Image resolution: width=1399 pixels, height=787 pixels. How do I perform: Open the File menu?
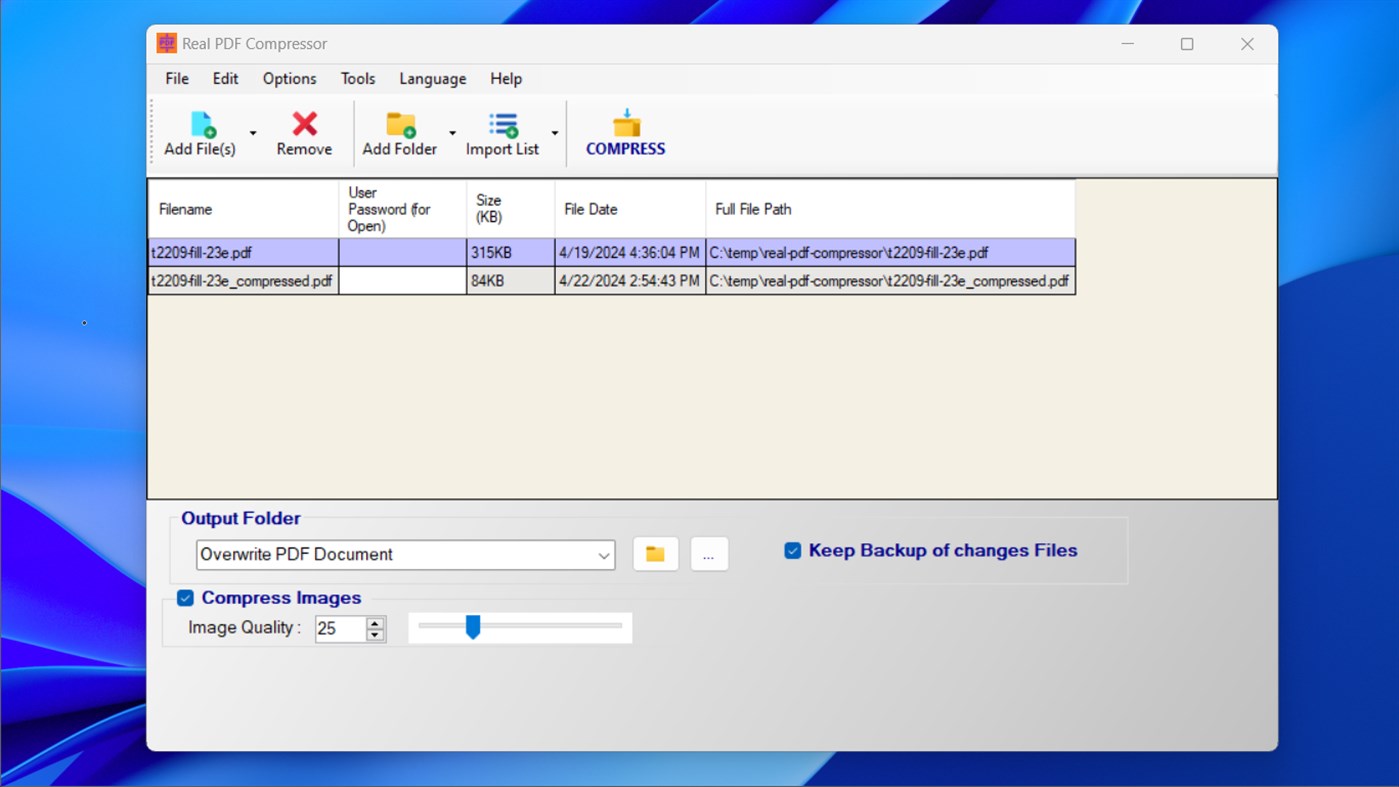(176, 78)
